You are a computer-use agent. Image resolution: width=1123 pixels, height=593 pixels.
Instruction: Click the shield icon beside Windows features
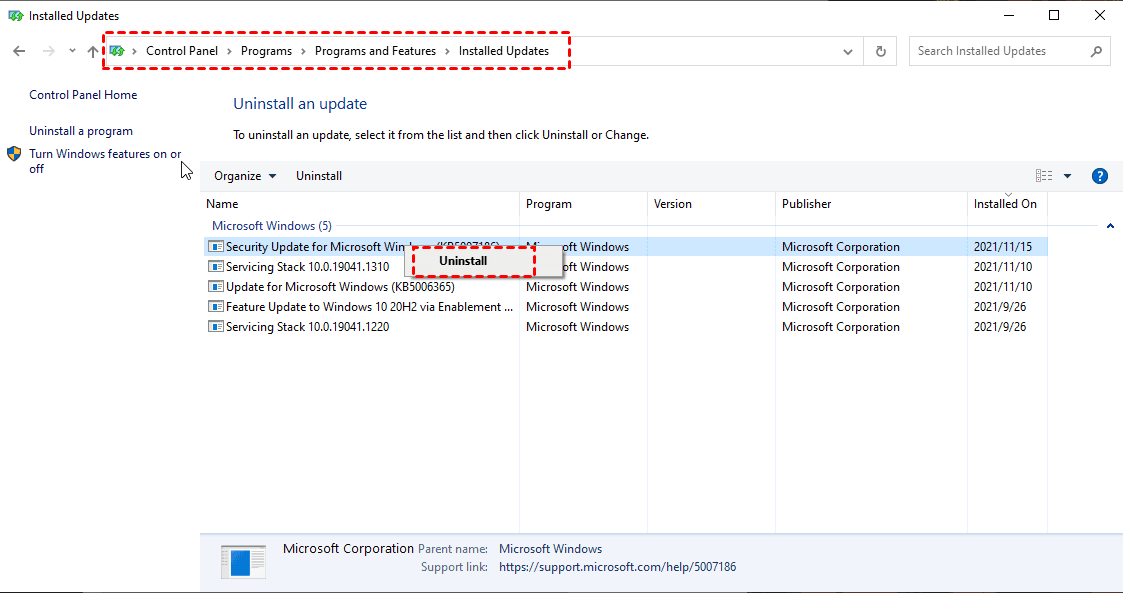[x=14, y=154]
